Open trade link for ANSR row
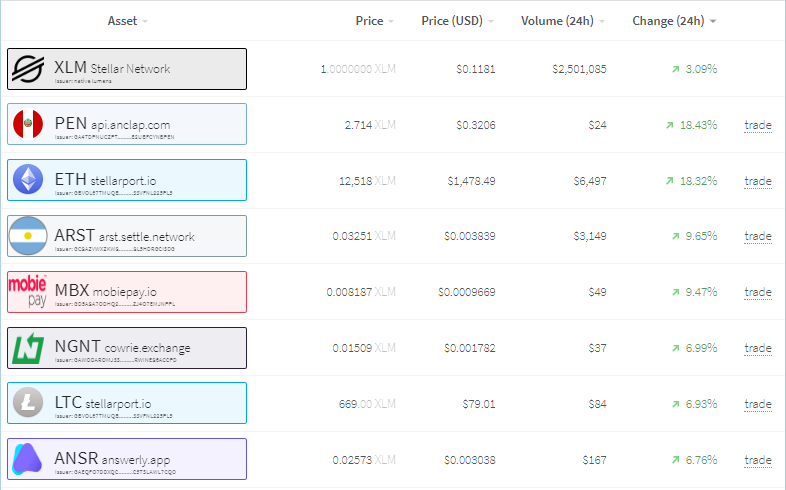 click(758, 460)
